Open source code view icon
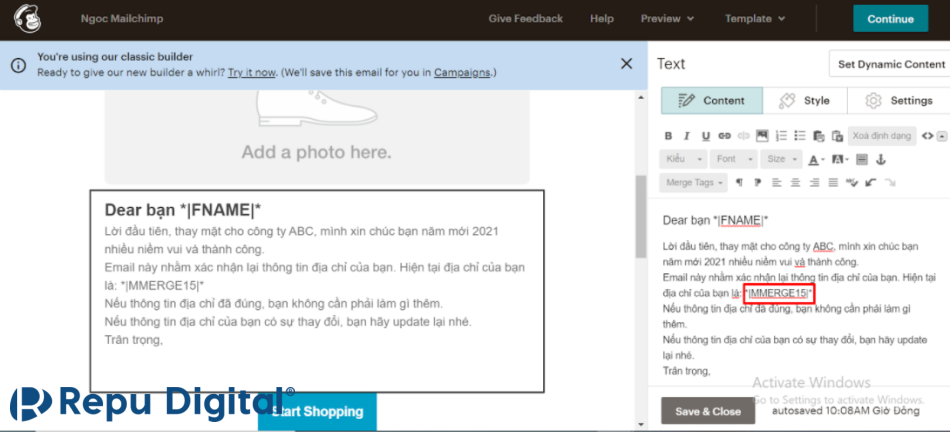The image size is (950, 433). (x=927, y=136)
